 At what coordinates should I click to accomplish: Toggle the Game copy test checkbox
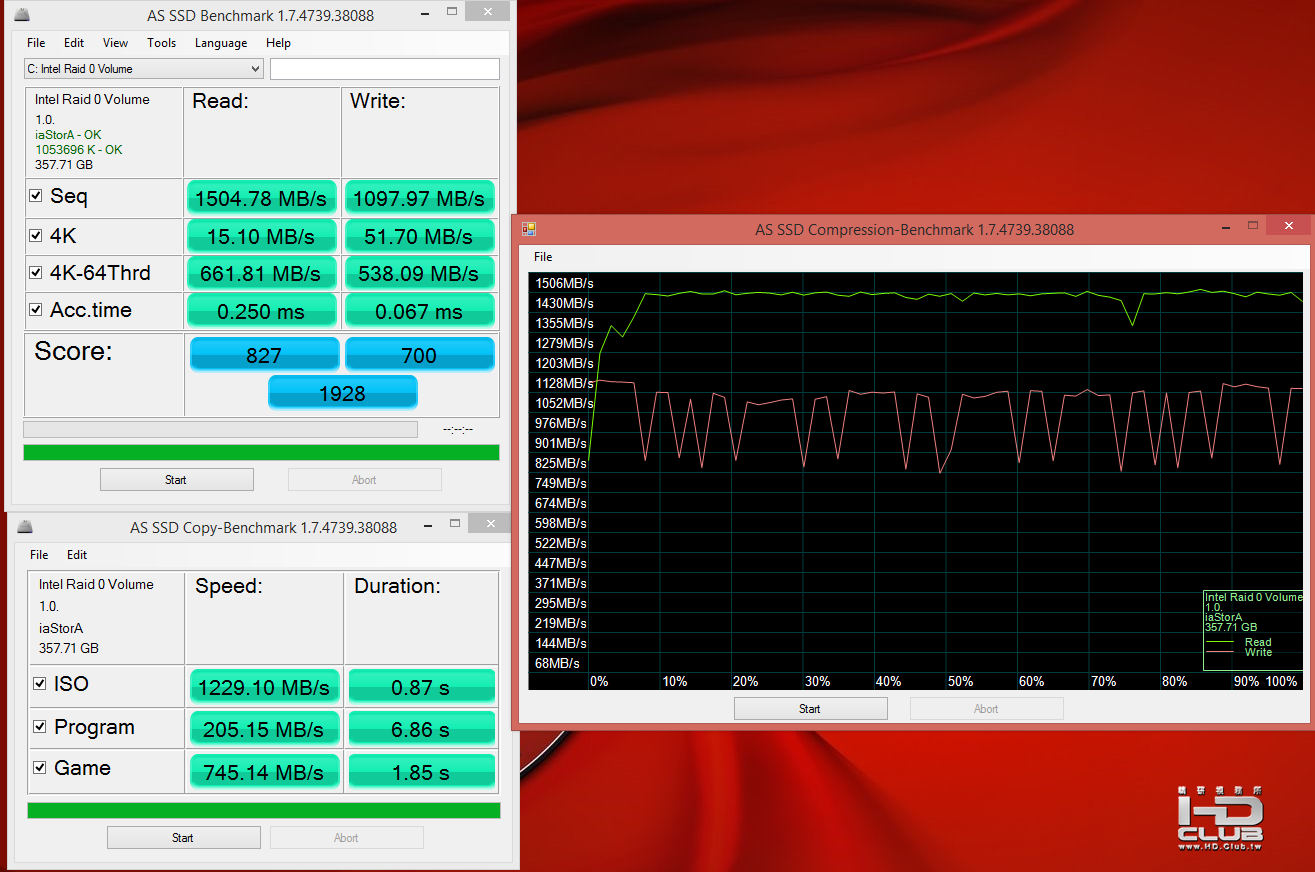click(x=40, y=768)
